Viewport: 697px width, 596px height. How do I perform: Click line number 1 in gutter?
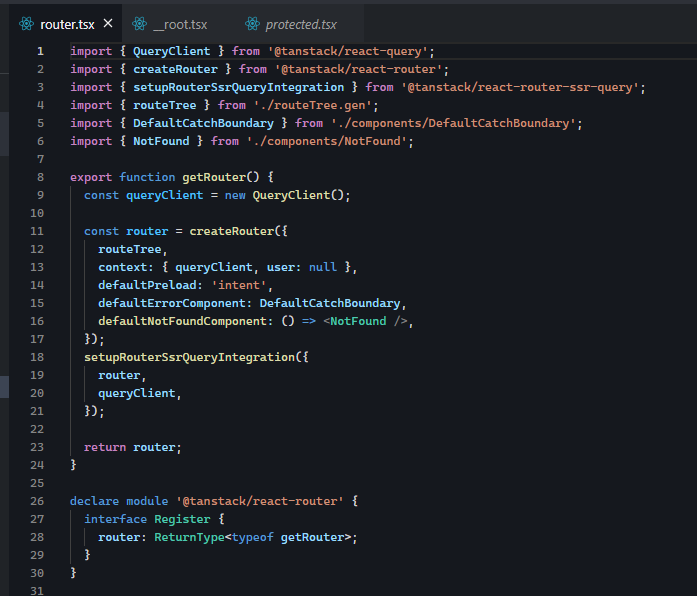coord(40,52)
